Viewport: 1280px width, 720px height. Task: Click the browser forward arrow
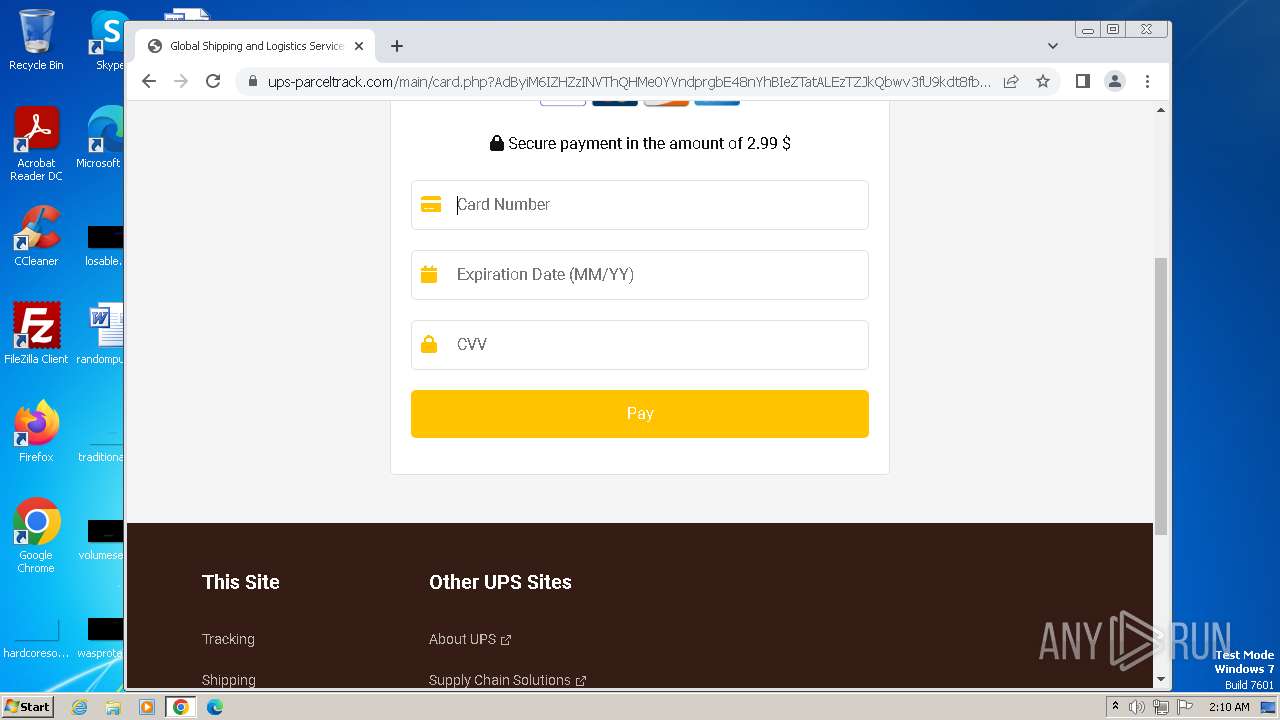pos(181,81)
